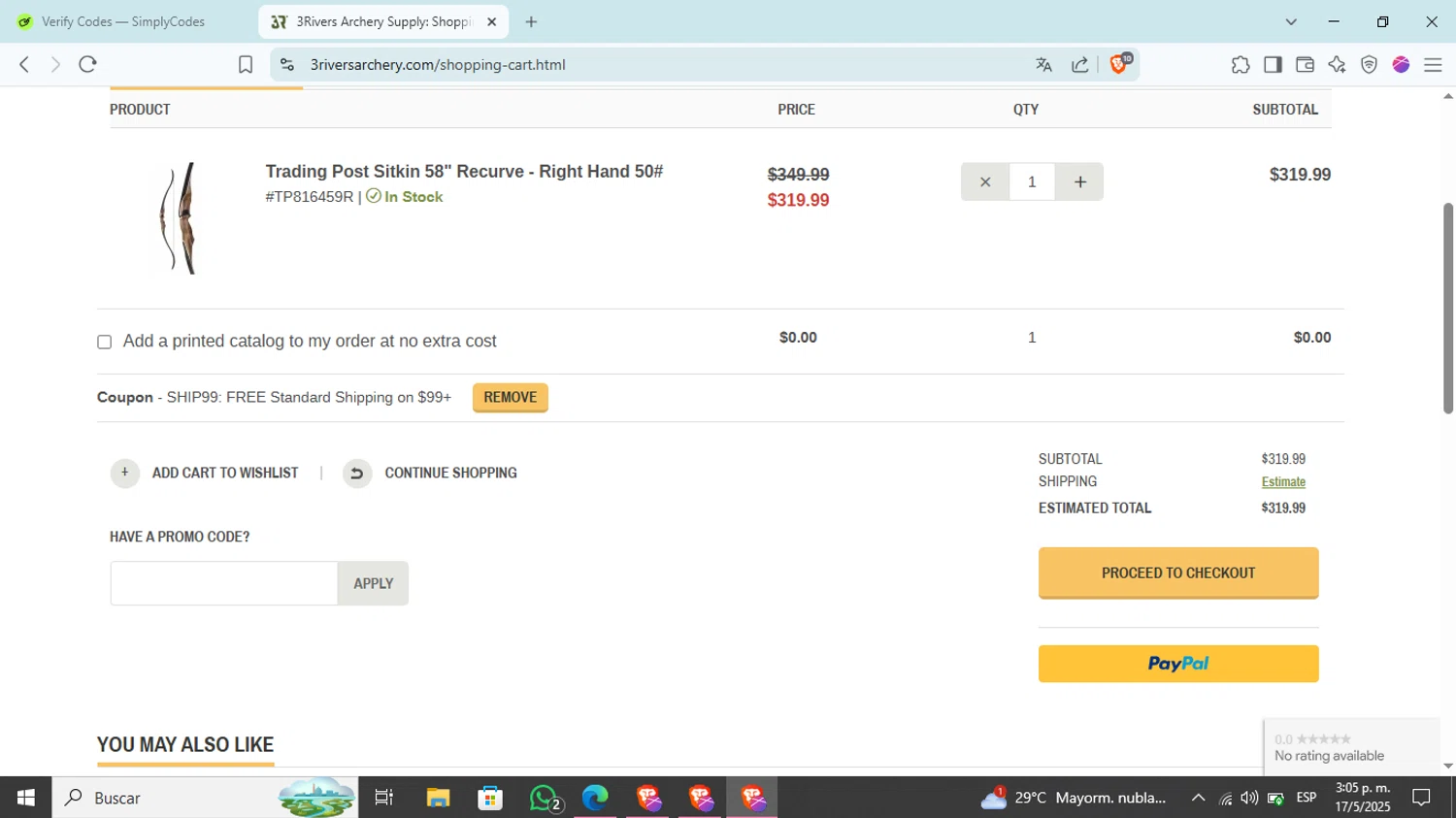Click the ESP language indicator

(1307, 798)
